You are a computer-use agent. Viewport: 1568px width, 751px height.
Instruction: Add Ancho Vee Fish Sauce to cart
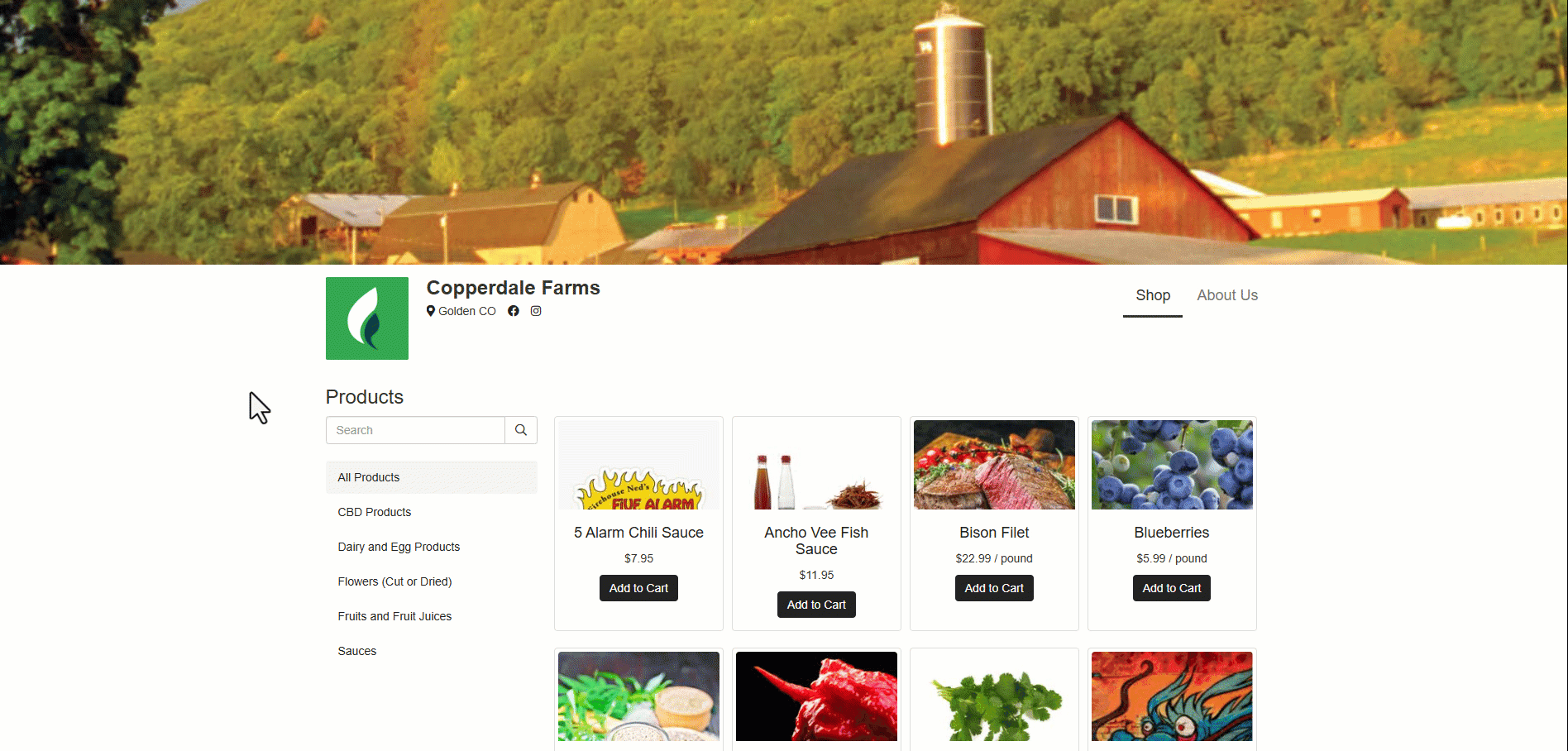click(x=816, y=605)
